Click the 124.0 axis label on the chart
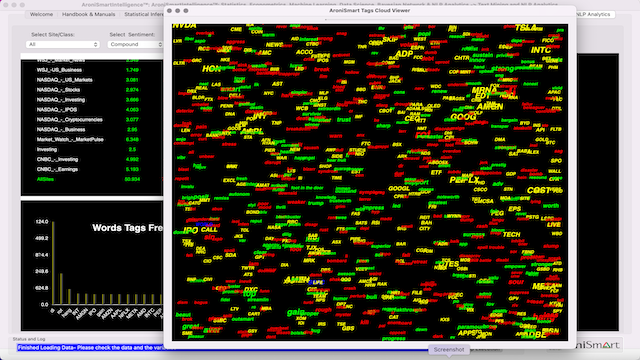Screen dimensions: 640x360 [x=42, y=222]
